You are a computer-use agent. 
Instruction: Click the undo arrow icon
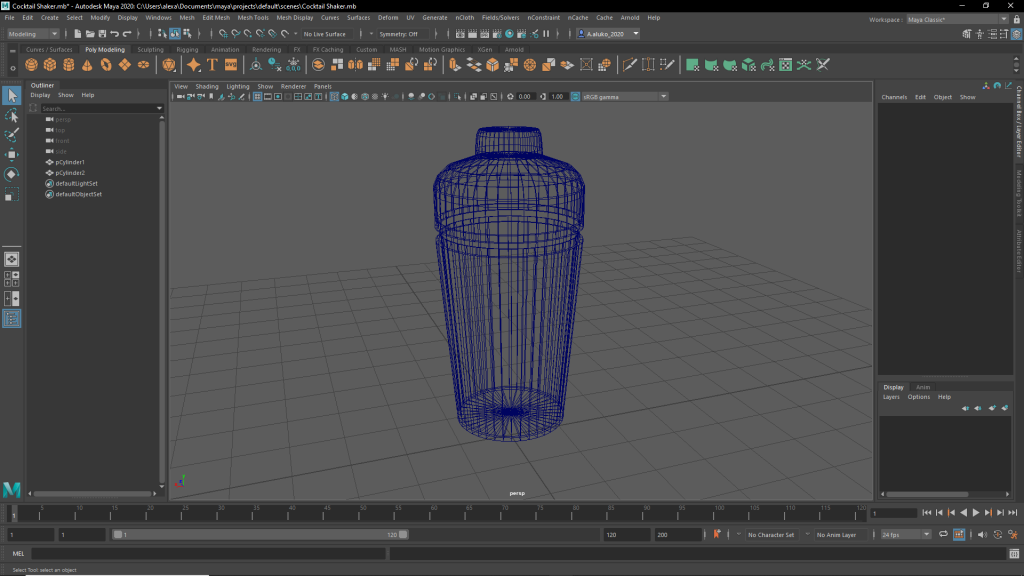point(115,34)
